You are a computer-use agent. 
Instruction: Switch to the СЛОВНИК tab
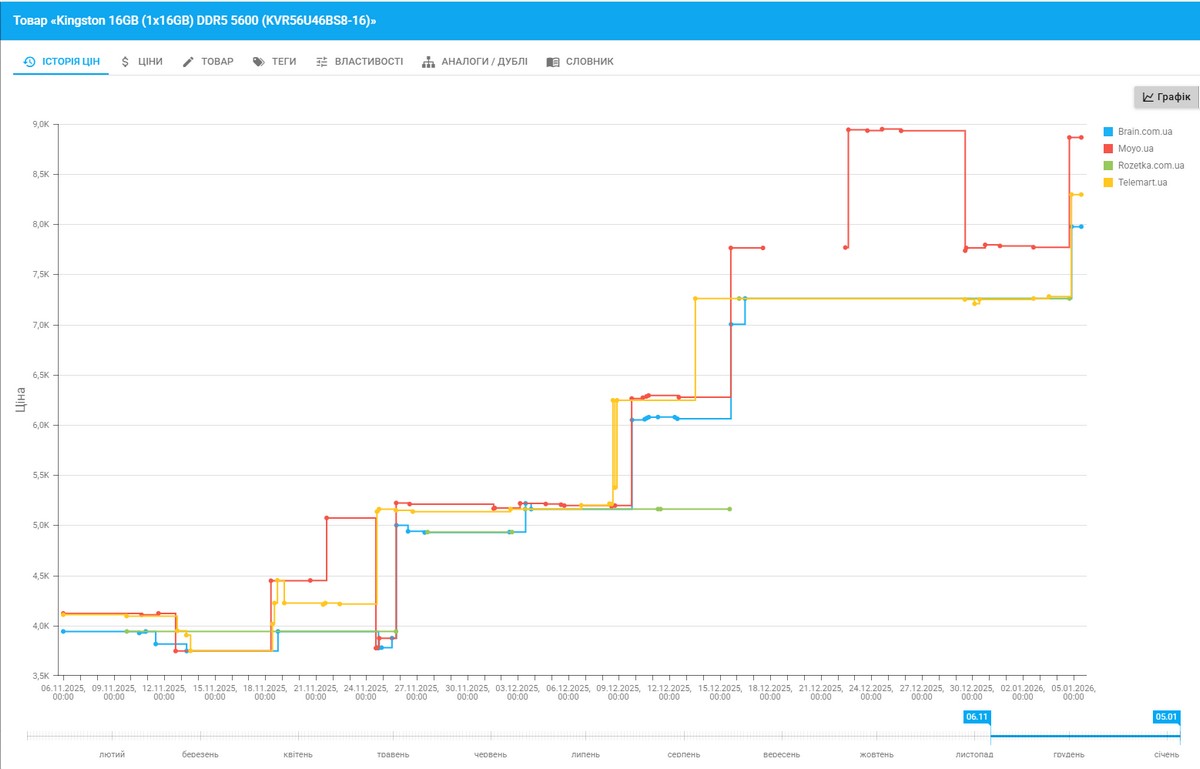580,62
